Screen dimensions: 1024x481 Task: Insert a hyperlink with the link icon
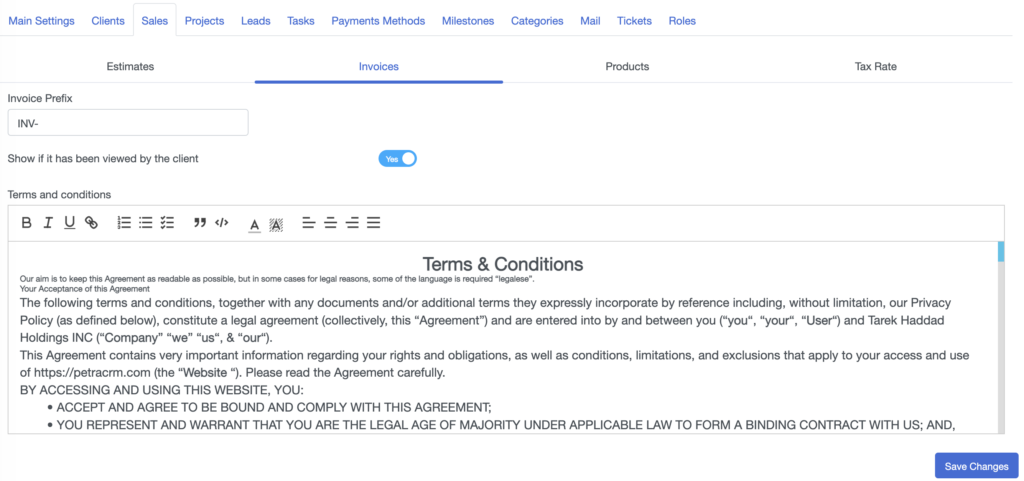91,223
